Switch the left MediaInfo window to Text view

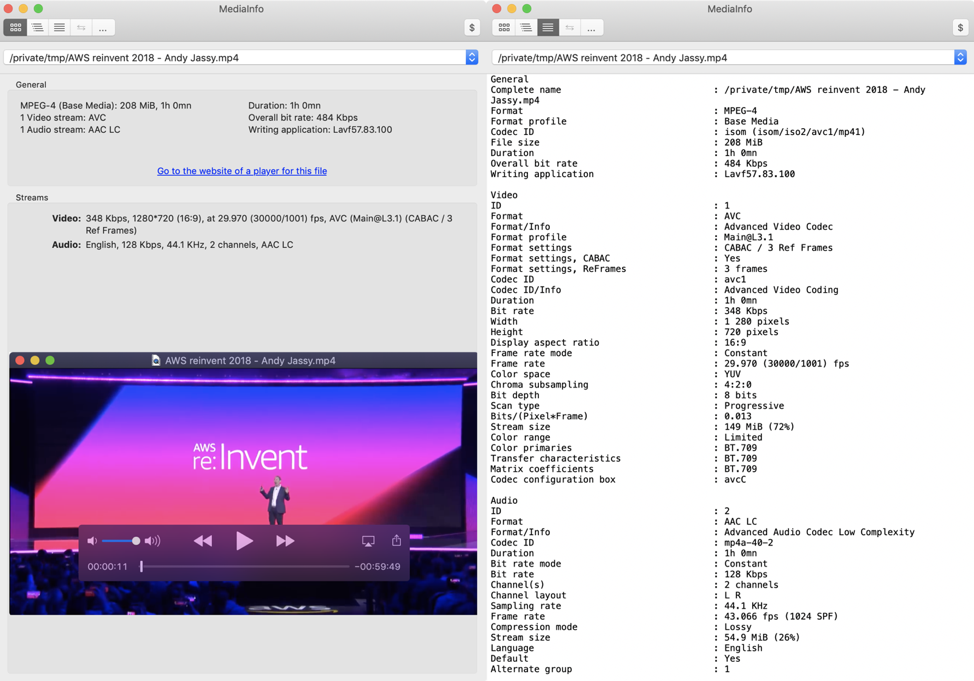pos(58,27)
